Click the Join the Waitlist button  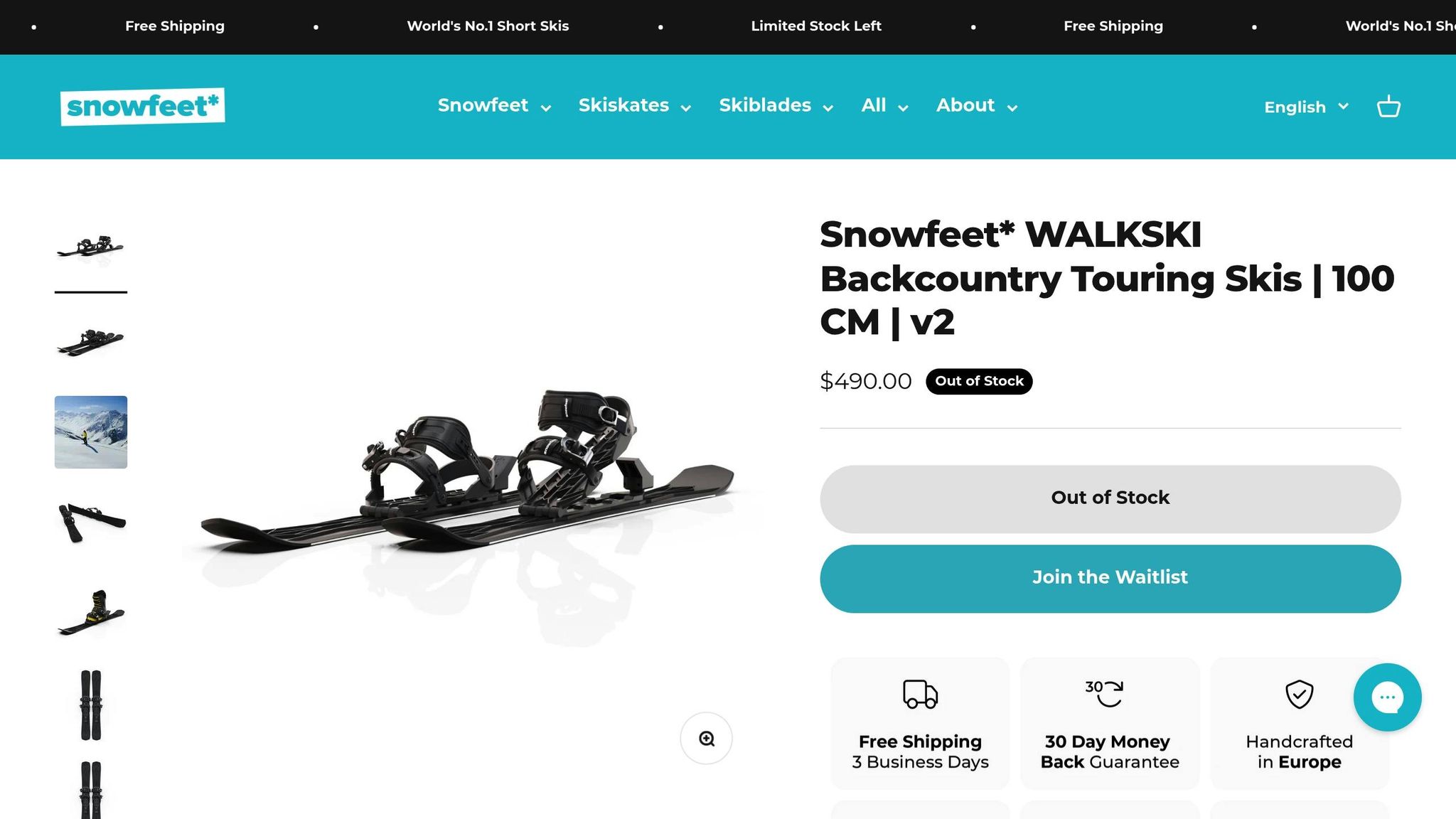[1110, 579]
